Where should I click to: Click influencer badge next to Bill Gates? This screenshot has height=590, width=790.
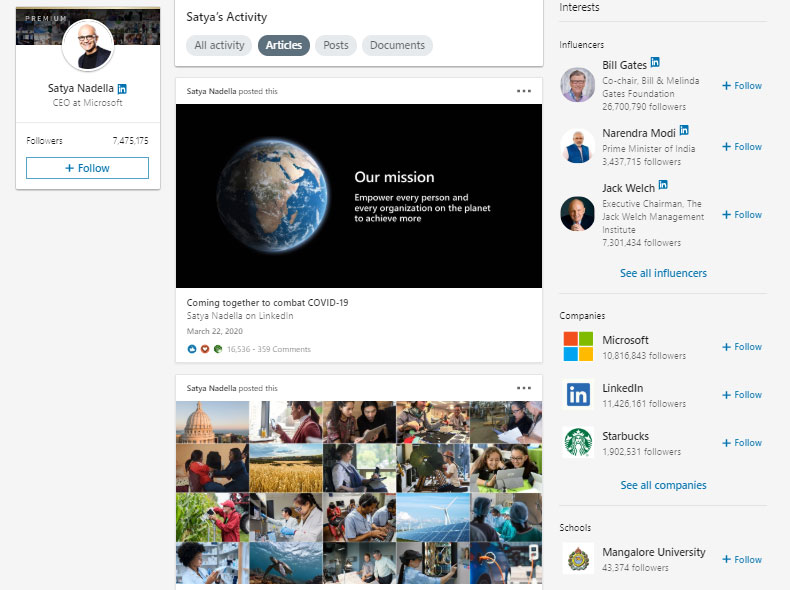point(655,62)
